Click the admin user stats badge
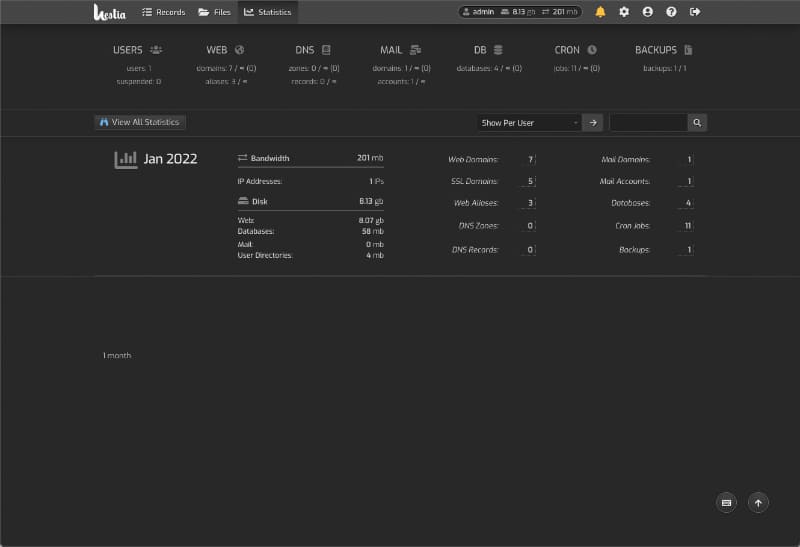 (x=520, y=12)
